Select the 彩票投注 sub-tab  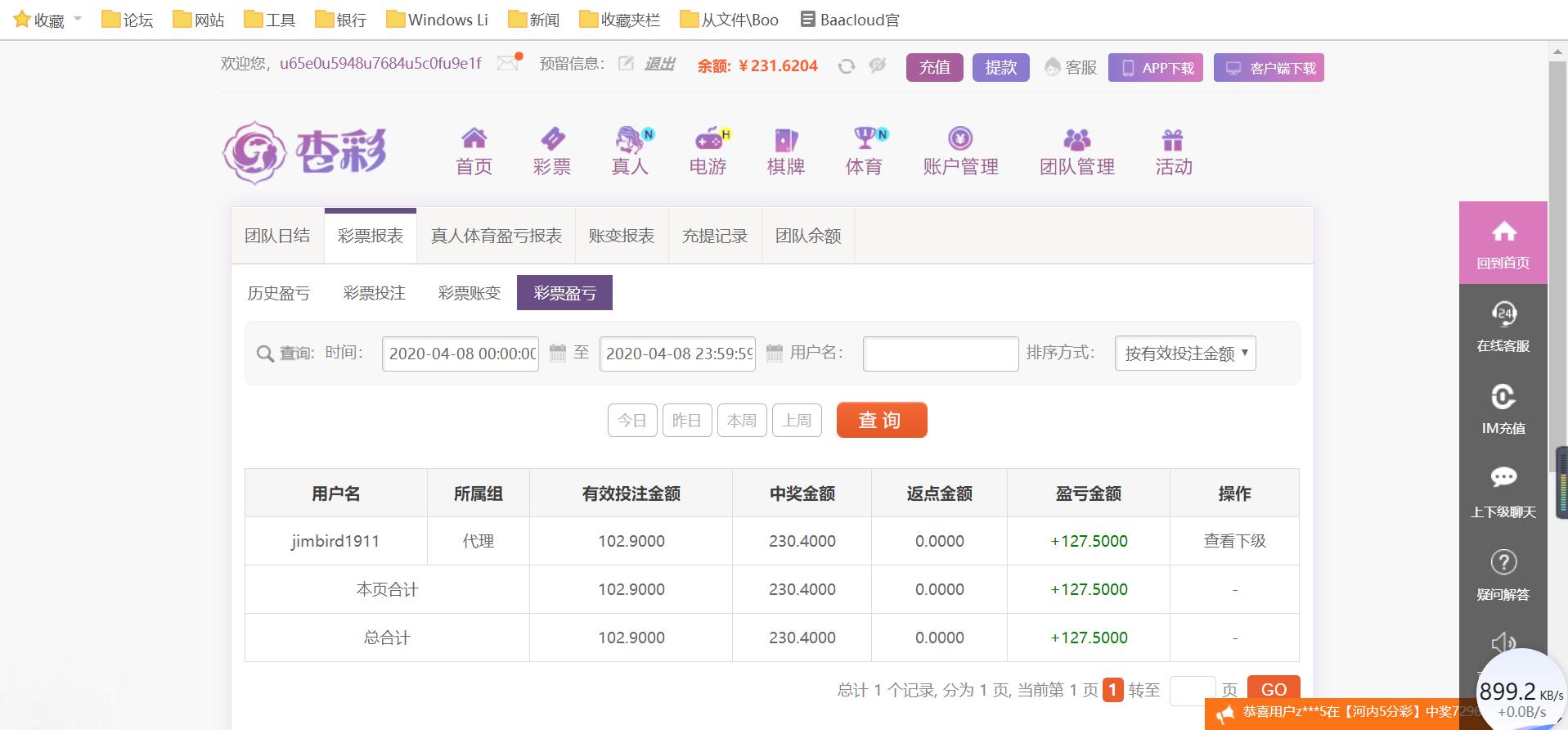pos(374,293)
